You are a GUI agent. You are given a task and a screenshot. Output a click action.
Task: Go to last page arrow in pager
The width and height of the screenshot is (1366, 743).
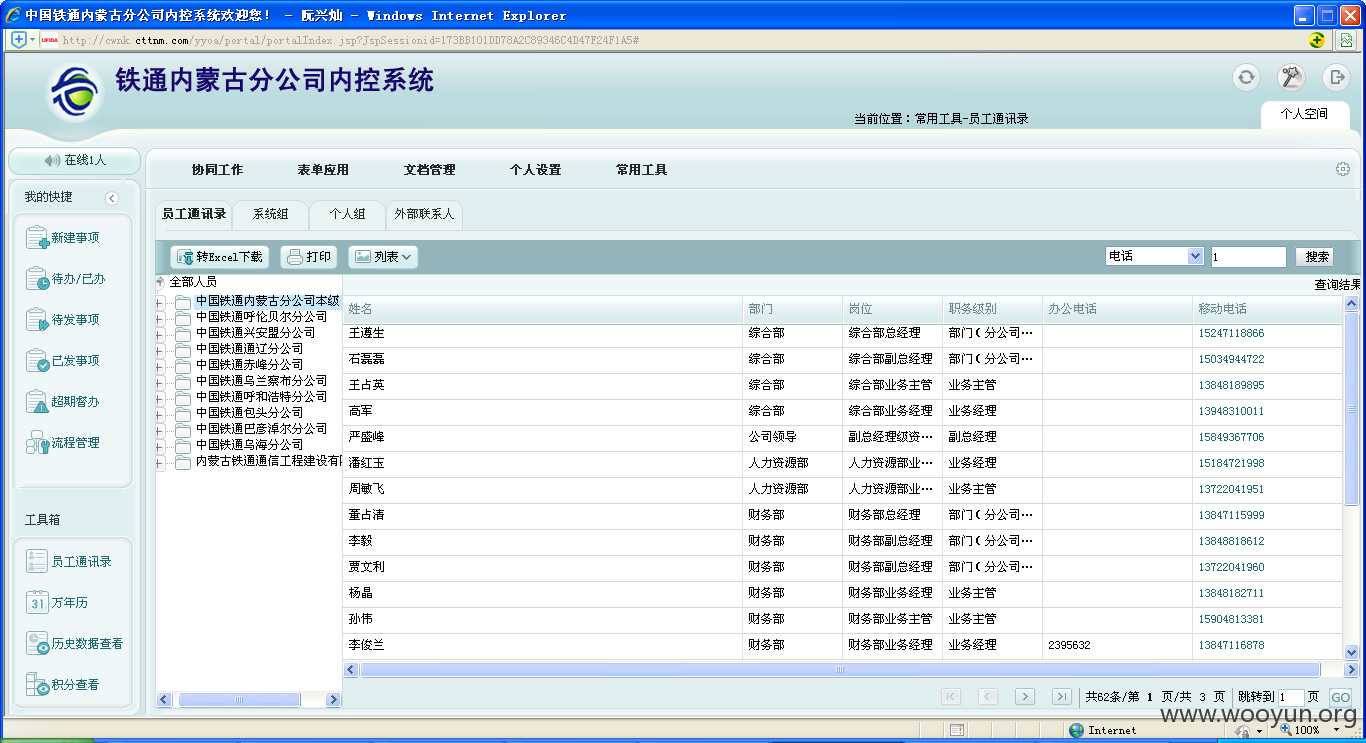[1061, 696]
